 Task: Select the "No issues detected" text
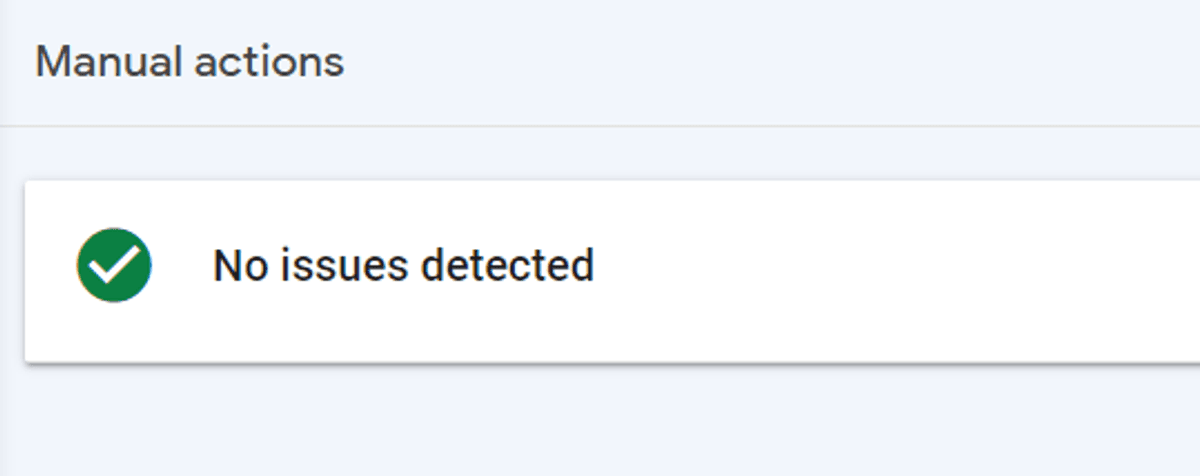404,266
